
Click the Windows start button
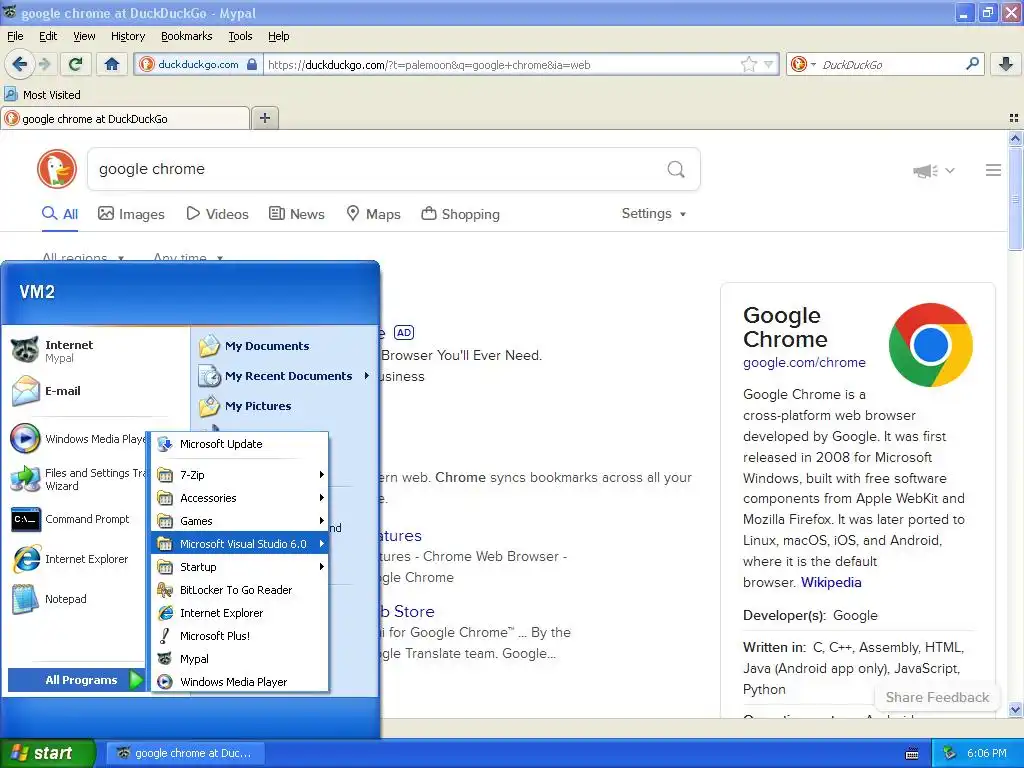[47, 753]
